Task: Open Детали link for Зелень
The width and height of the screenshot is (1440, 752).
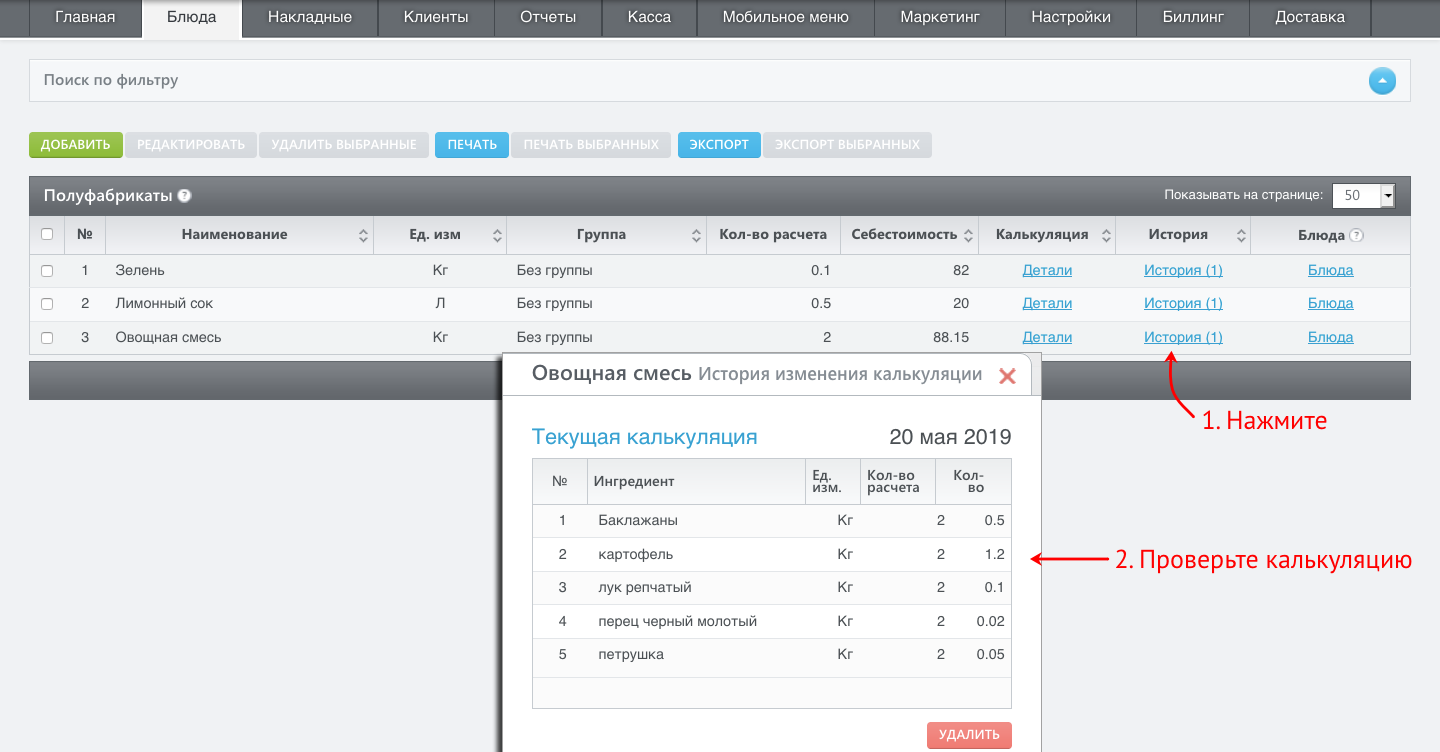Action: (x=1047, y=270)
